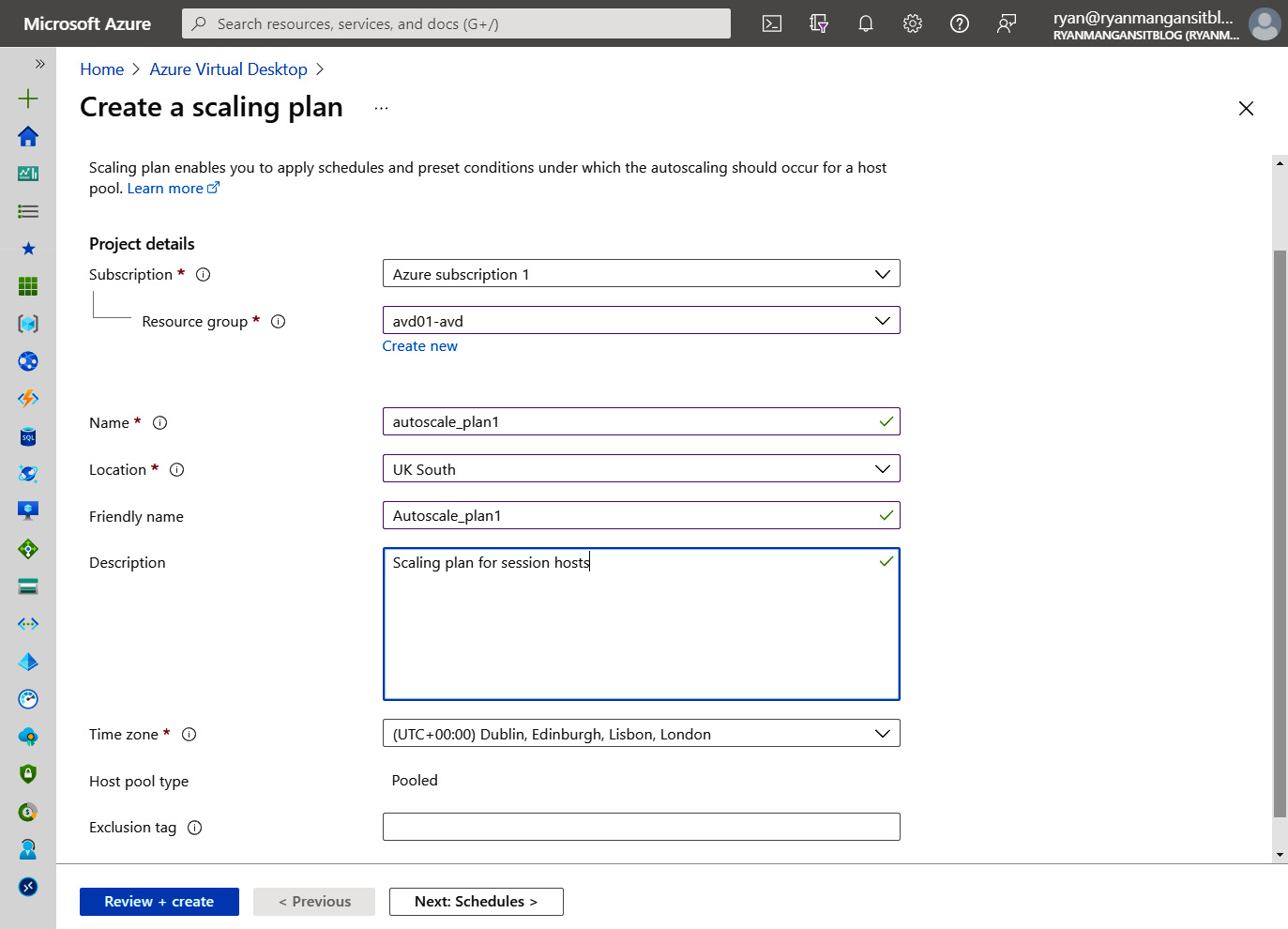The width and height of the screenshot is (1288, 929).
Task: Expand the left portal menu chevrons
Action: point(39,64)
